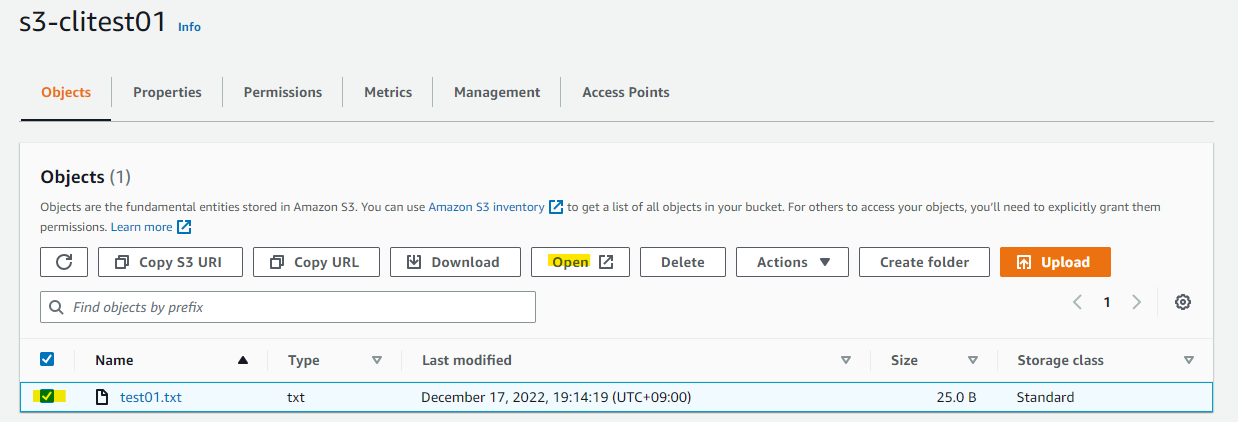
Task: Click the Open button
Action: 580,262
